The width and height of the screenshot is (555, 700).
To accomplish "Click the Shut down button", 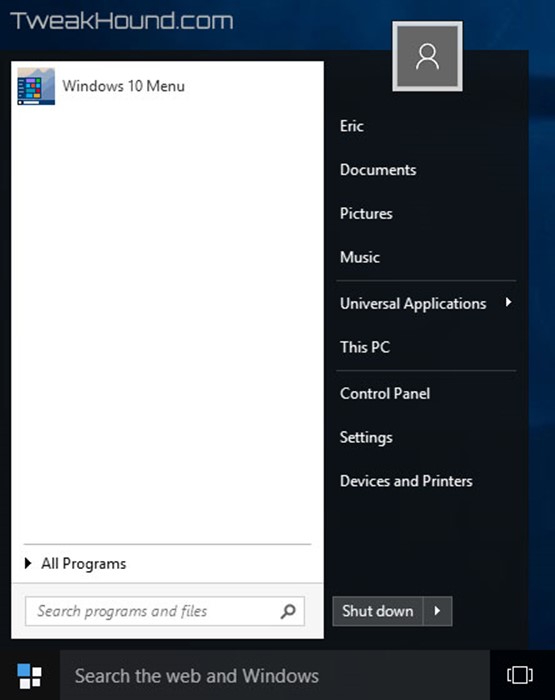I will 378,611.
